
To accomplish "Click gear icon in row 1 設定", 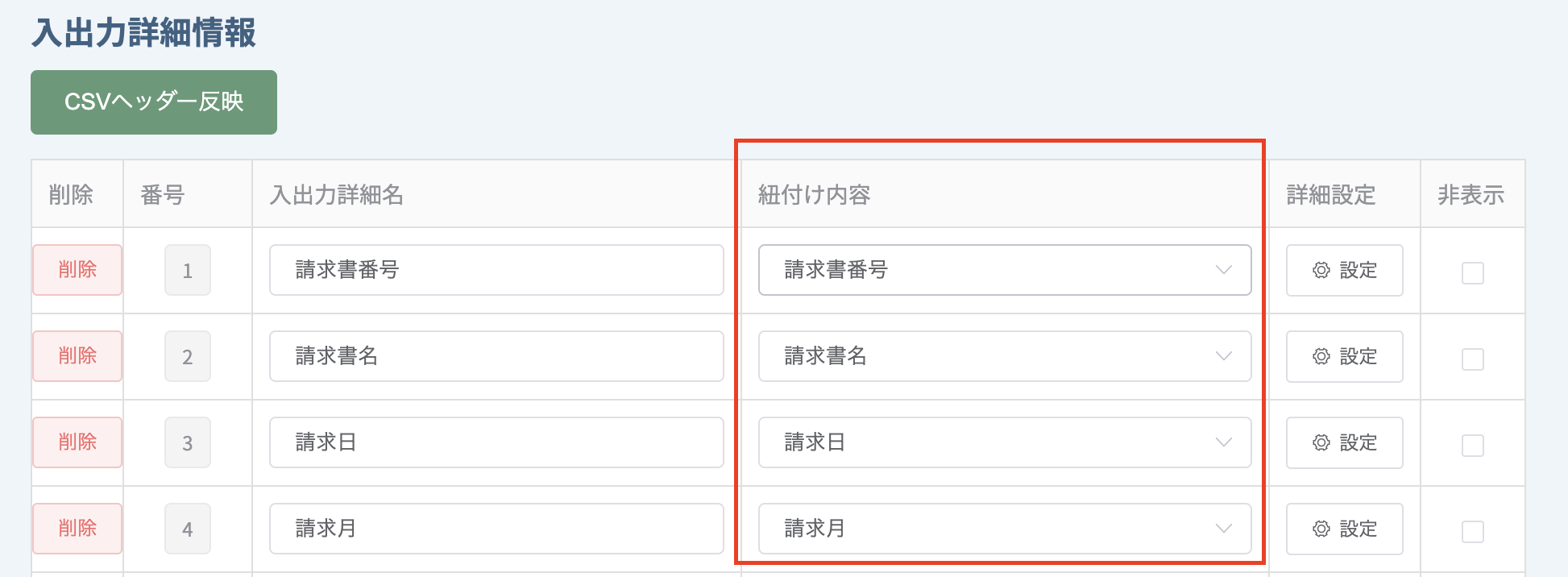I will 1321,270.
